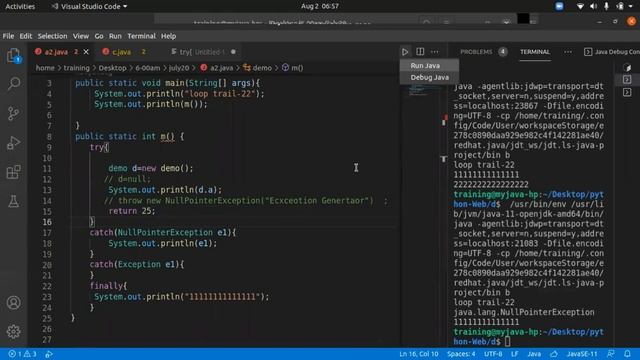640x360 pixels.
Task: Click UTF-8 encoding in status bar
Action: coord(493,354)
